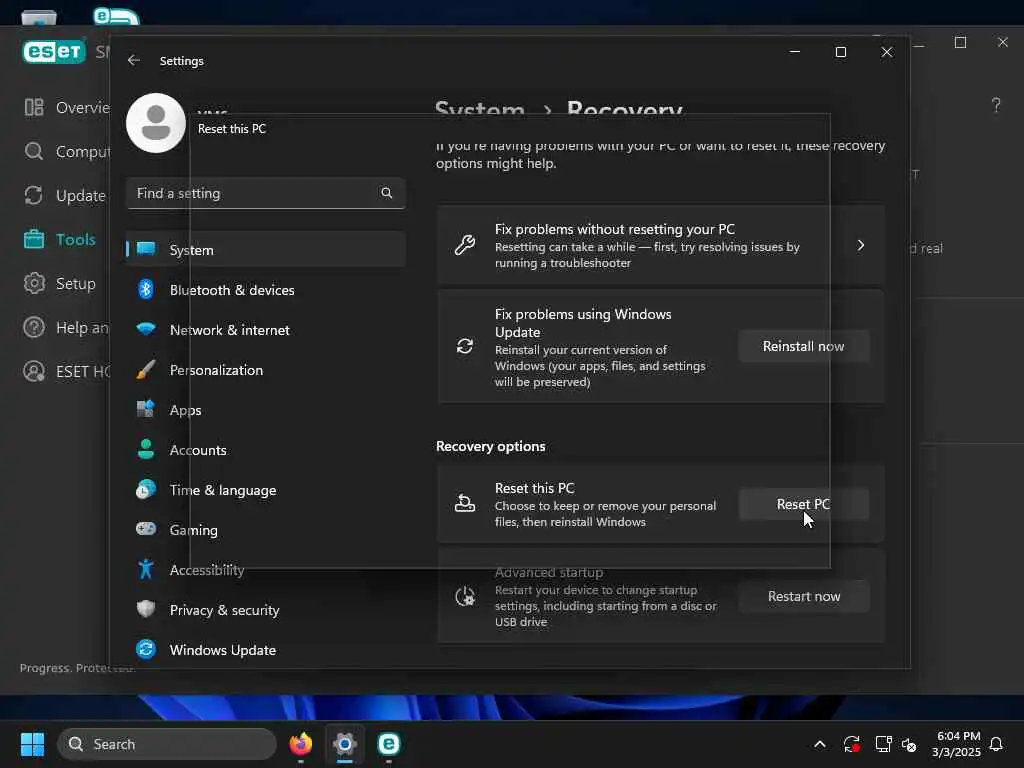
Task: Click the search magnifier in Find a setting
Action: [x=387, y=193]
